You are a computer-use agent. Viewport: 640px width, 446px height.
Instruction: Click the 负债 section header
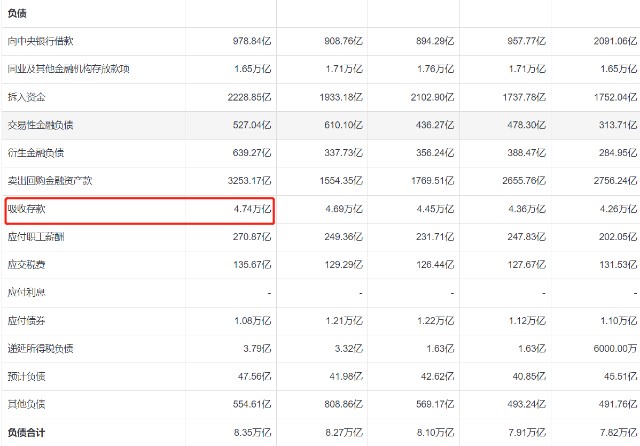(x=17, y=13)
